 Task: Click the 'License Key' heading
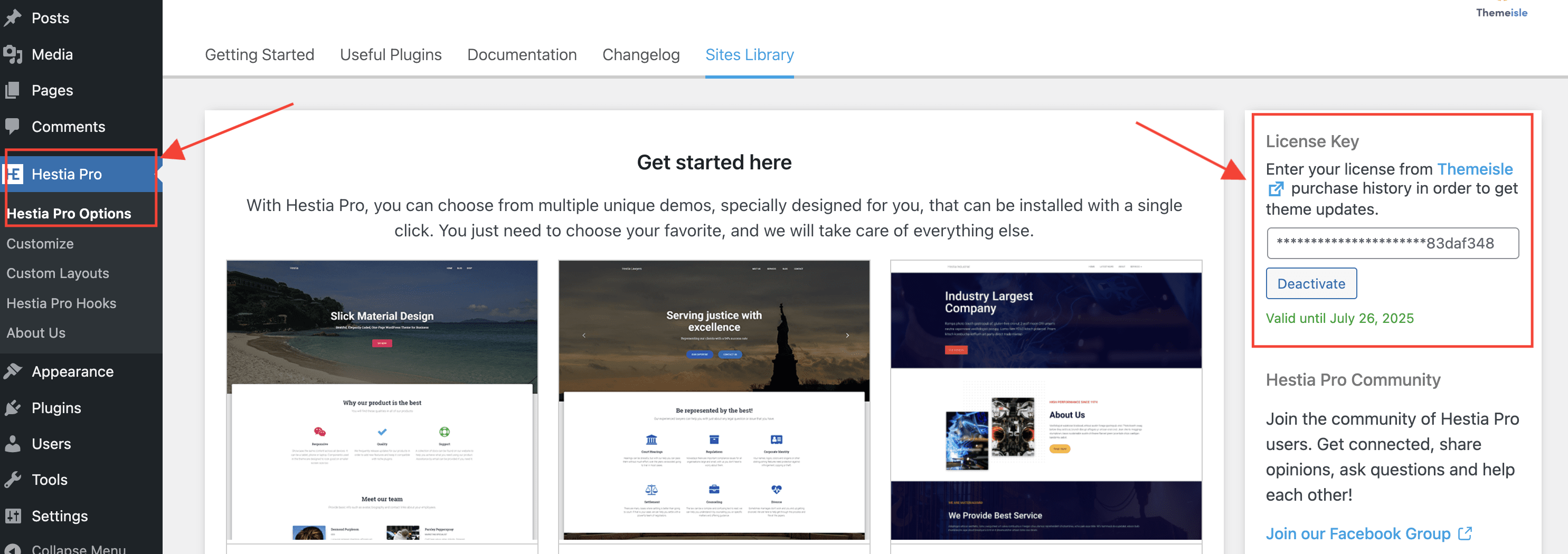(1312, 141)
